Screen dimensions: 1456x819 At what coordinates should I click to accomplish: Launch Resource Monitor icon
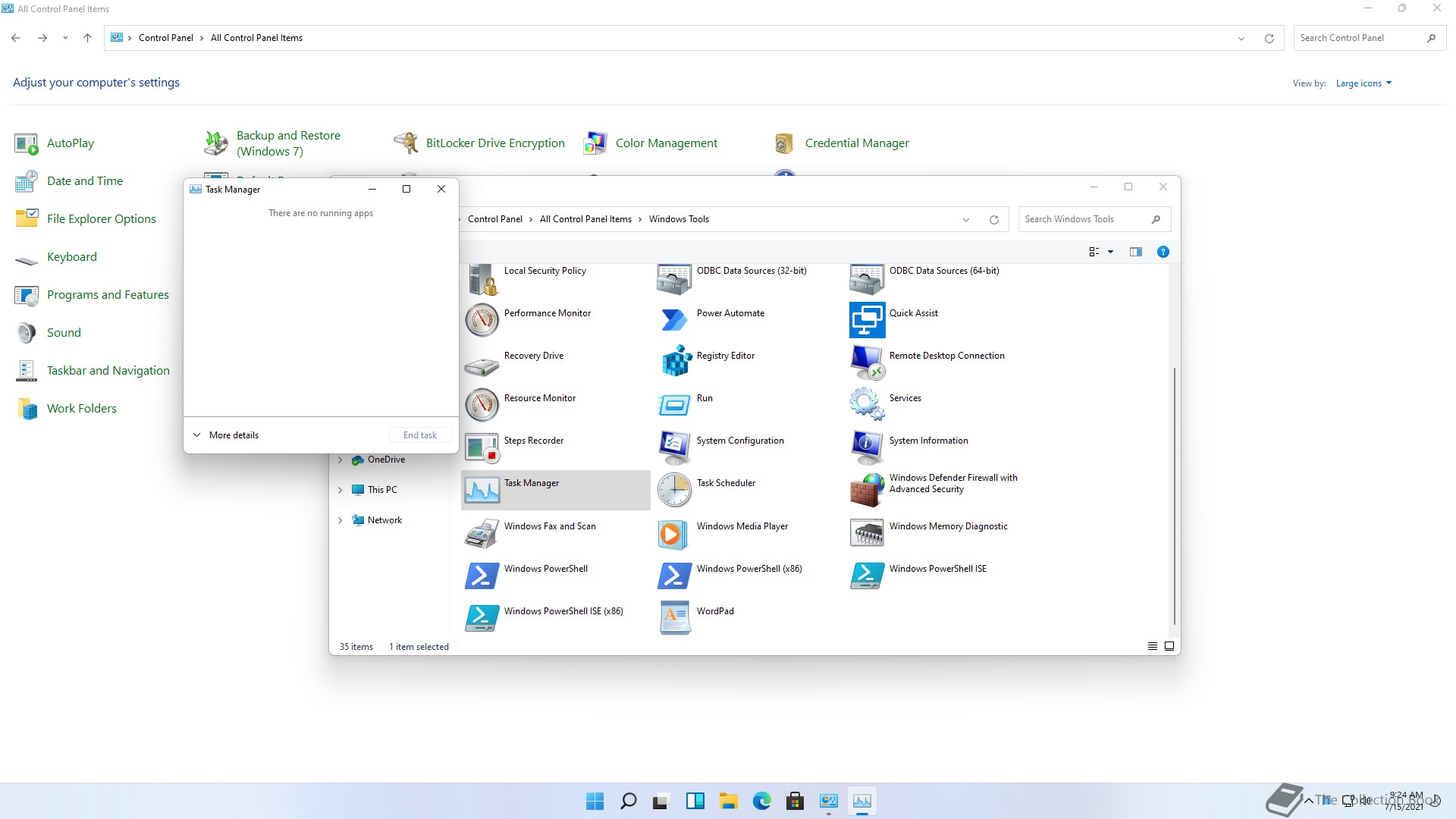tap(482, 405)
